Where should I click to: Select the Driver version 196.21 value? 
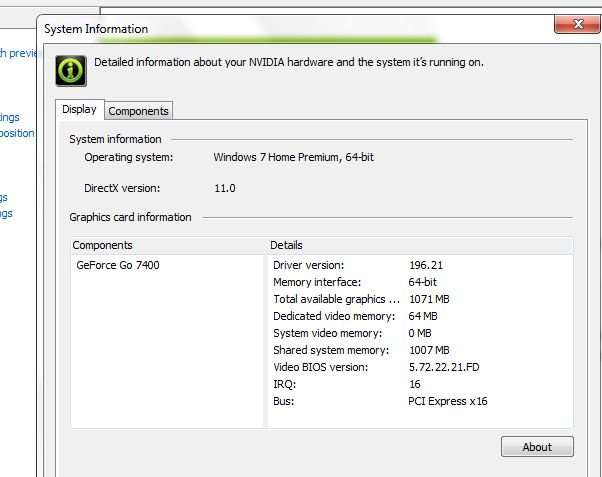(426, 265)
